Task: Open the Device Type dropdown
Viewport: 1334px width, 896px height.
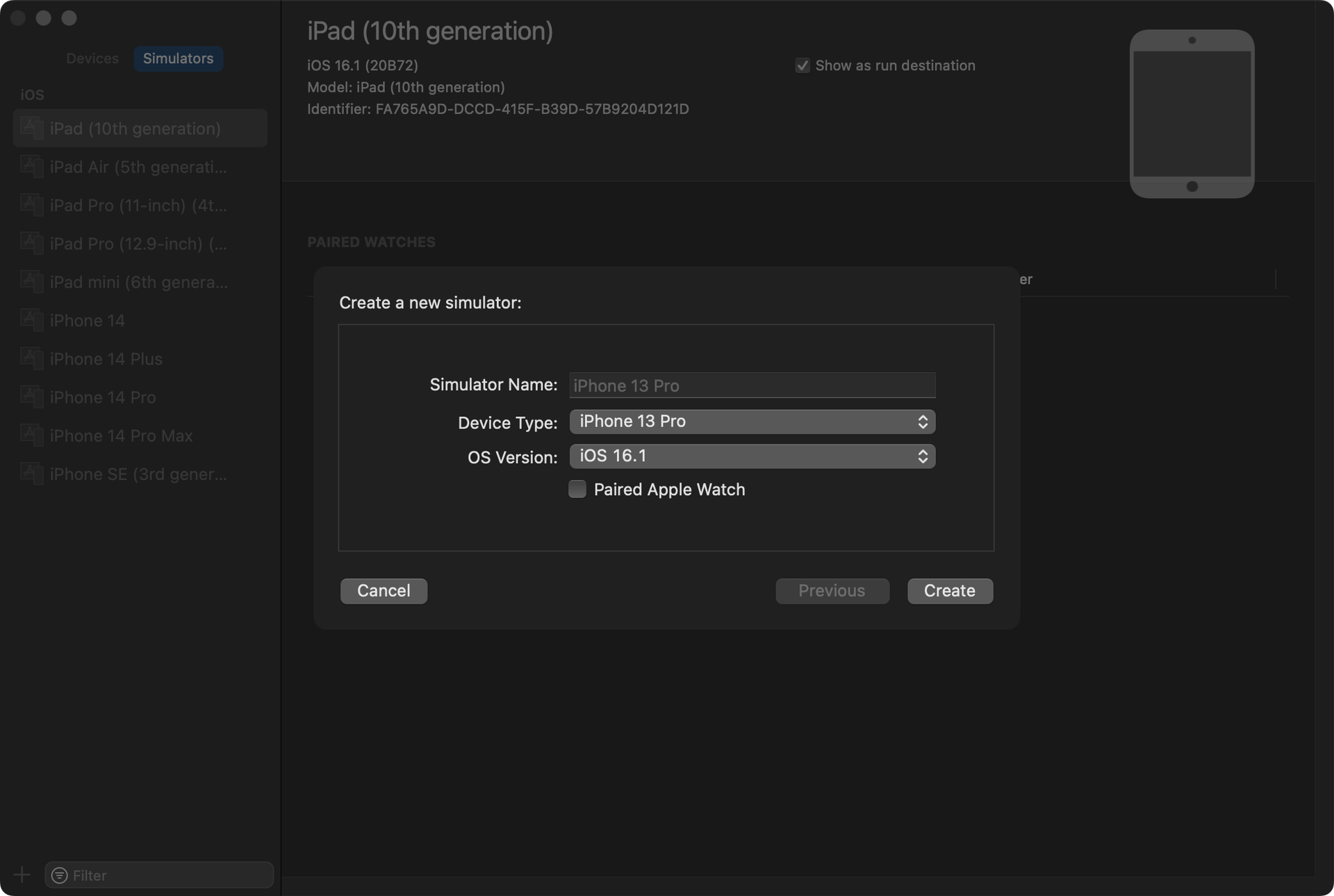Action: pos(752,422)
